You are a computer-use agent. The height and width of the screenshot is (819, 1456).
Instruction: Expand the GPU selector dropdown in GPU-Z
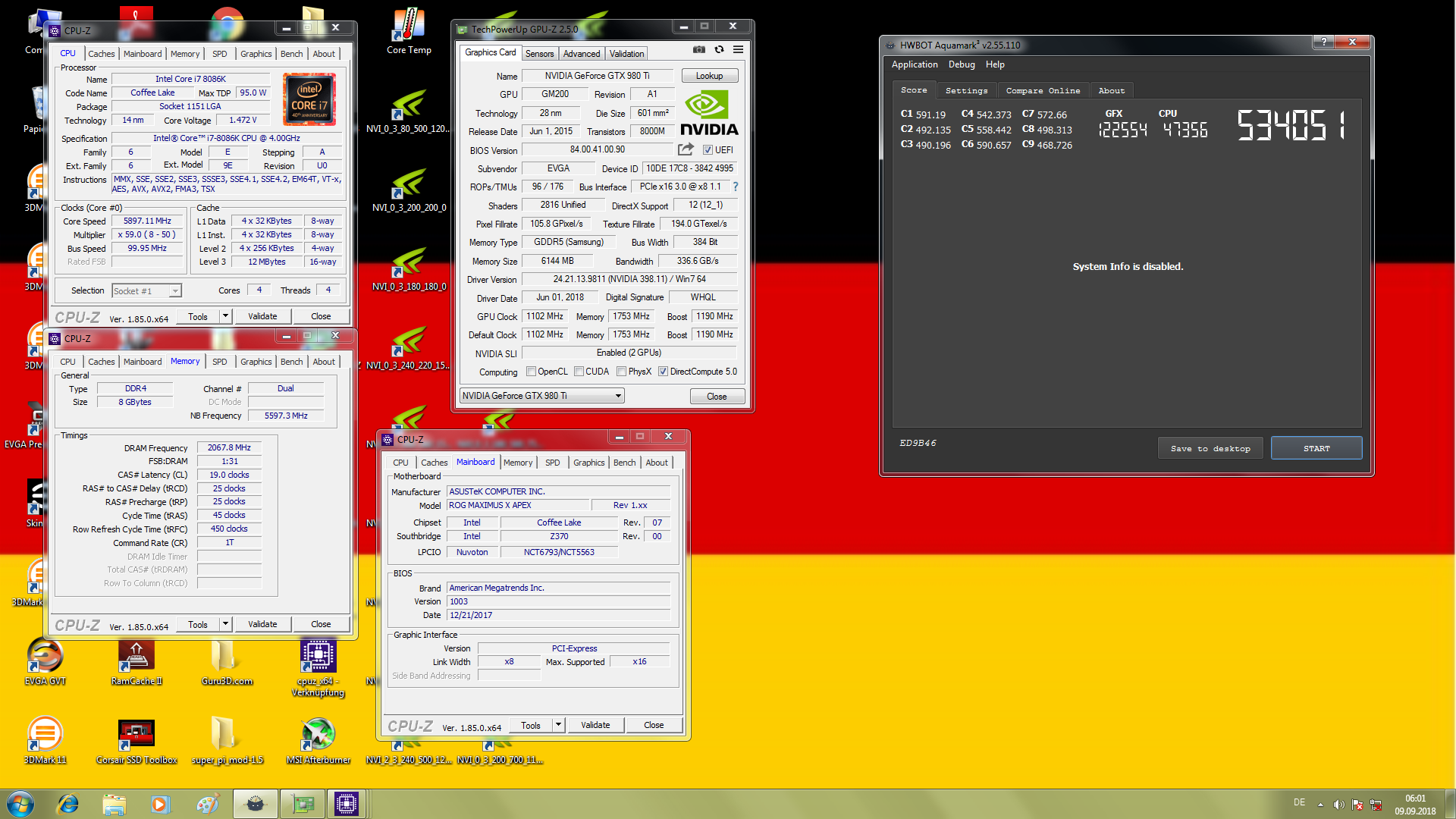pos(618,396)
